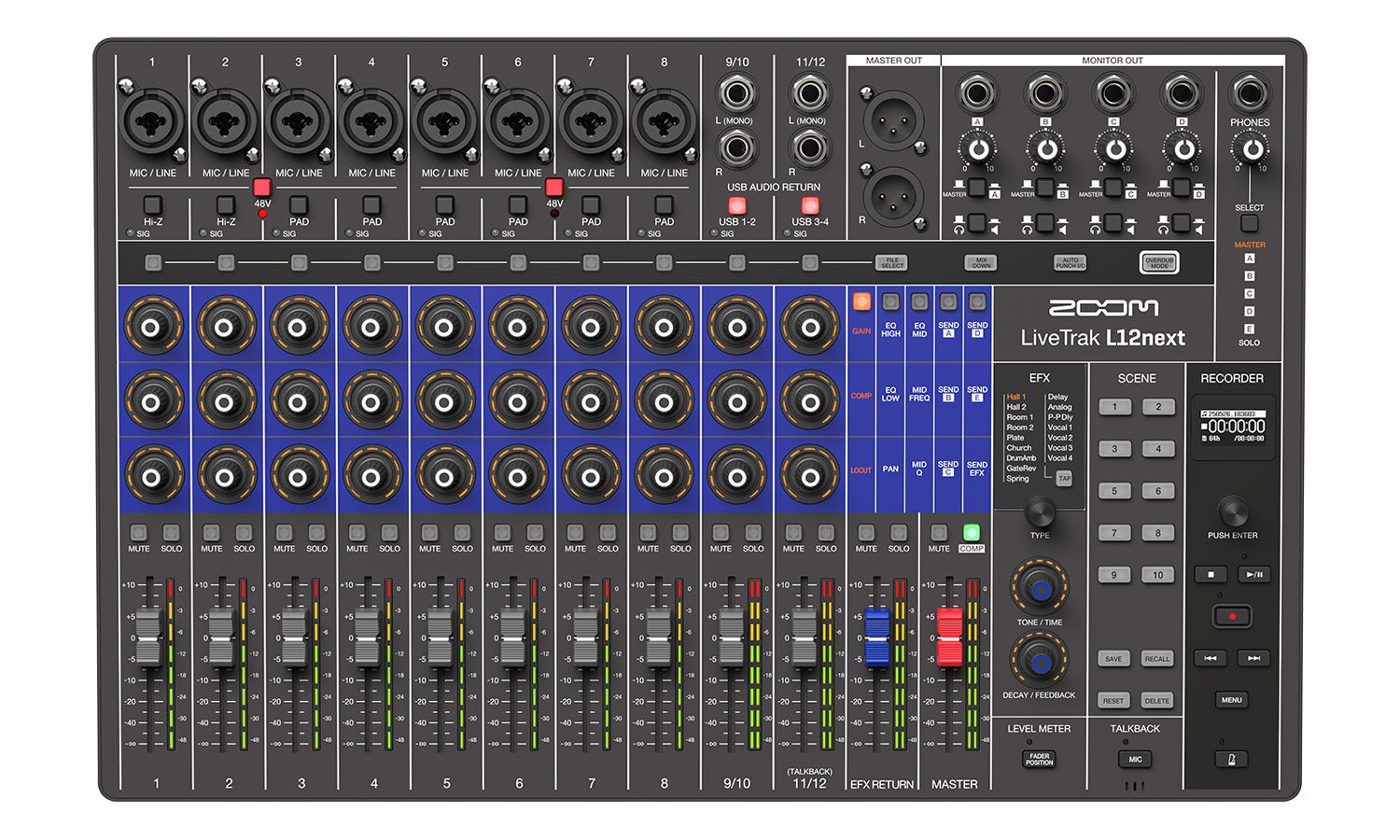Solo the 11/12 stereo channel
Image resolution: width=1400 pixels, height=840 pixels.
tap(826, 533)
